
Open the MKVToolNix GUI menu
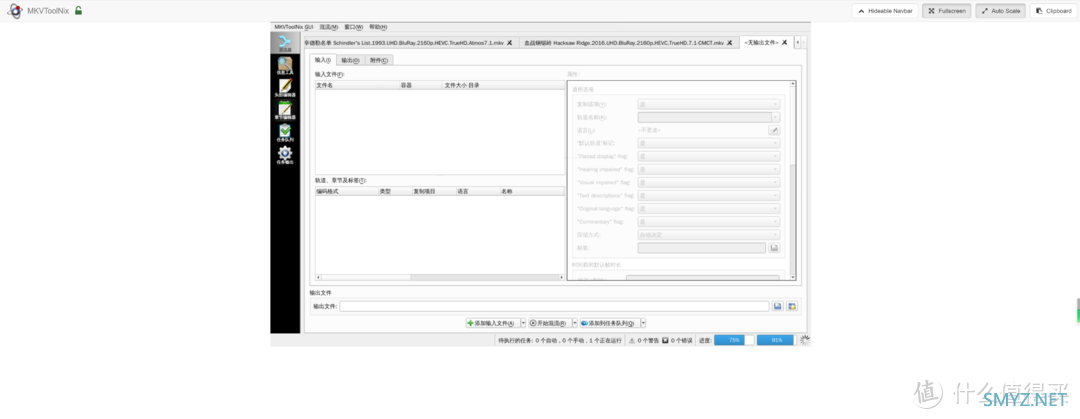(294, 27)
